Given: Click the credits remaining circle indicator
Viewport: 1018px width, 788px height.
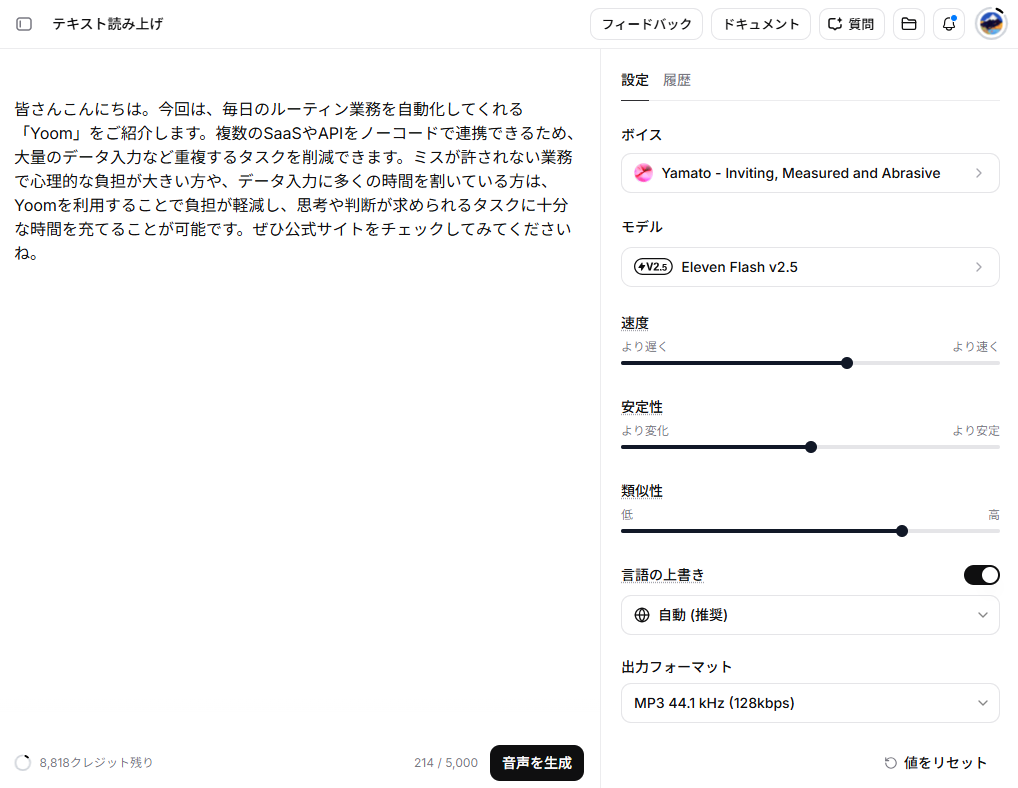Looking at the screenshot, I should pyautogui.click(x=23, y=763).
